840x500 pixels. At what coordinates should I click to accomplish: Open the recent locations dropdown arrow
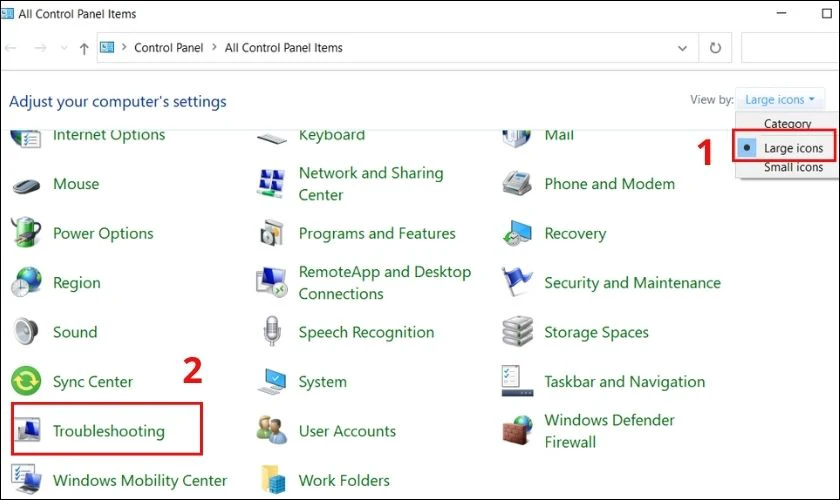coord(64,48)
